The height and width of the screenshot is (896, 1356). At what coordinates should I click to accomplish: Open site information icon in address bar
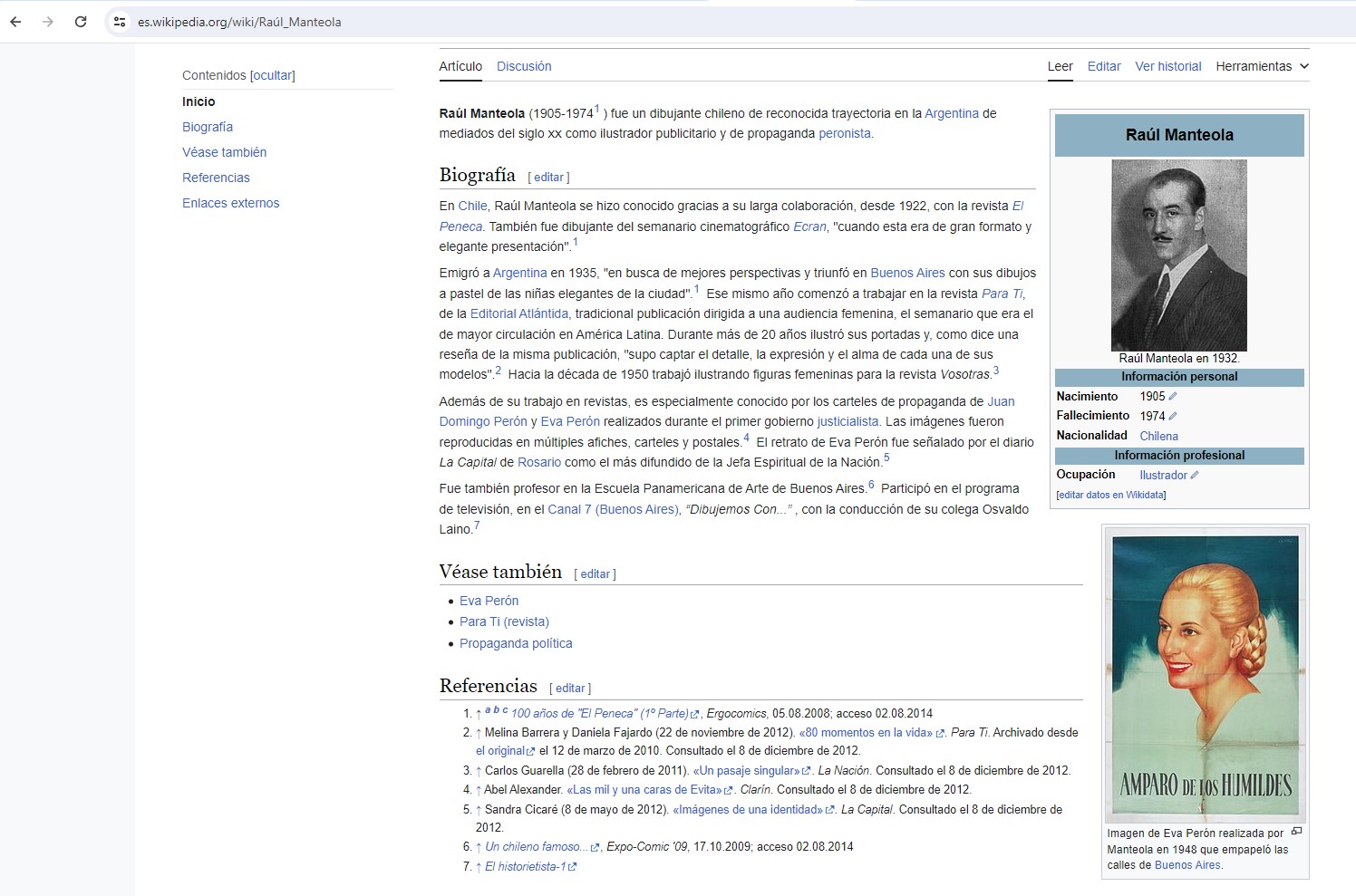(x=120, y=22)
